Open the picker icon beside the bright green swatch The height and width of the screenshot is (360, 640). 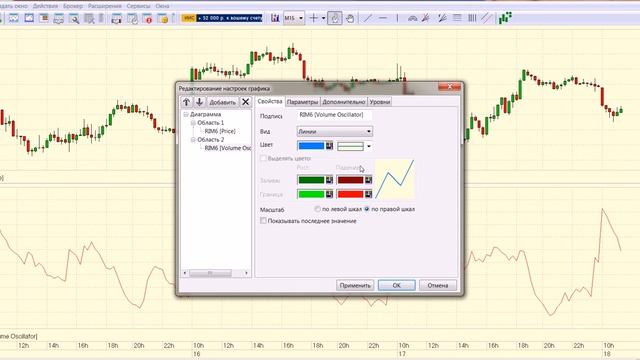329,194
